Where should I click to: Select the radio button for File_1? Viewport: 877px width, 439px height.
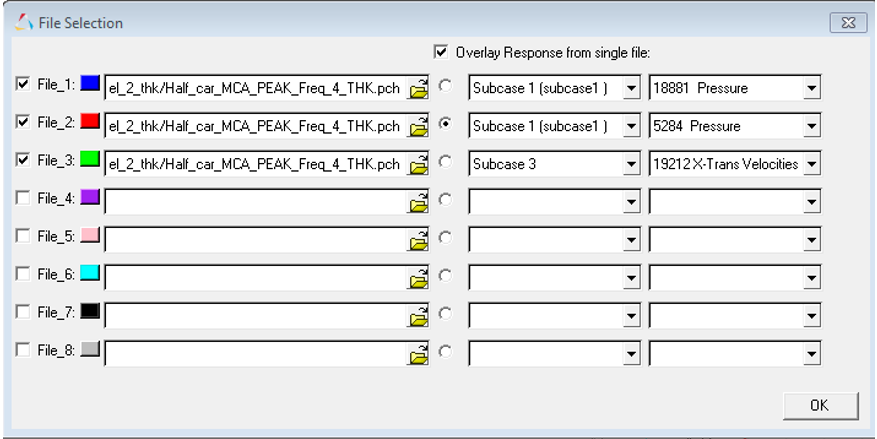(444, 87)
